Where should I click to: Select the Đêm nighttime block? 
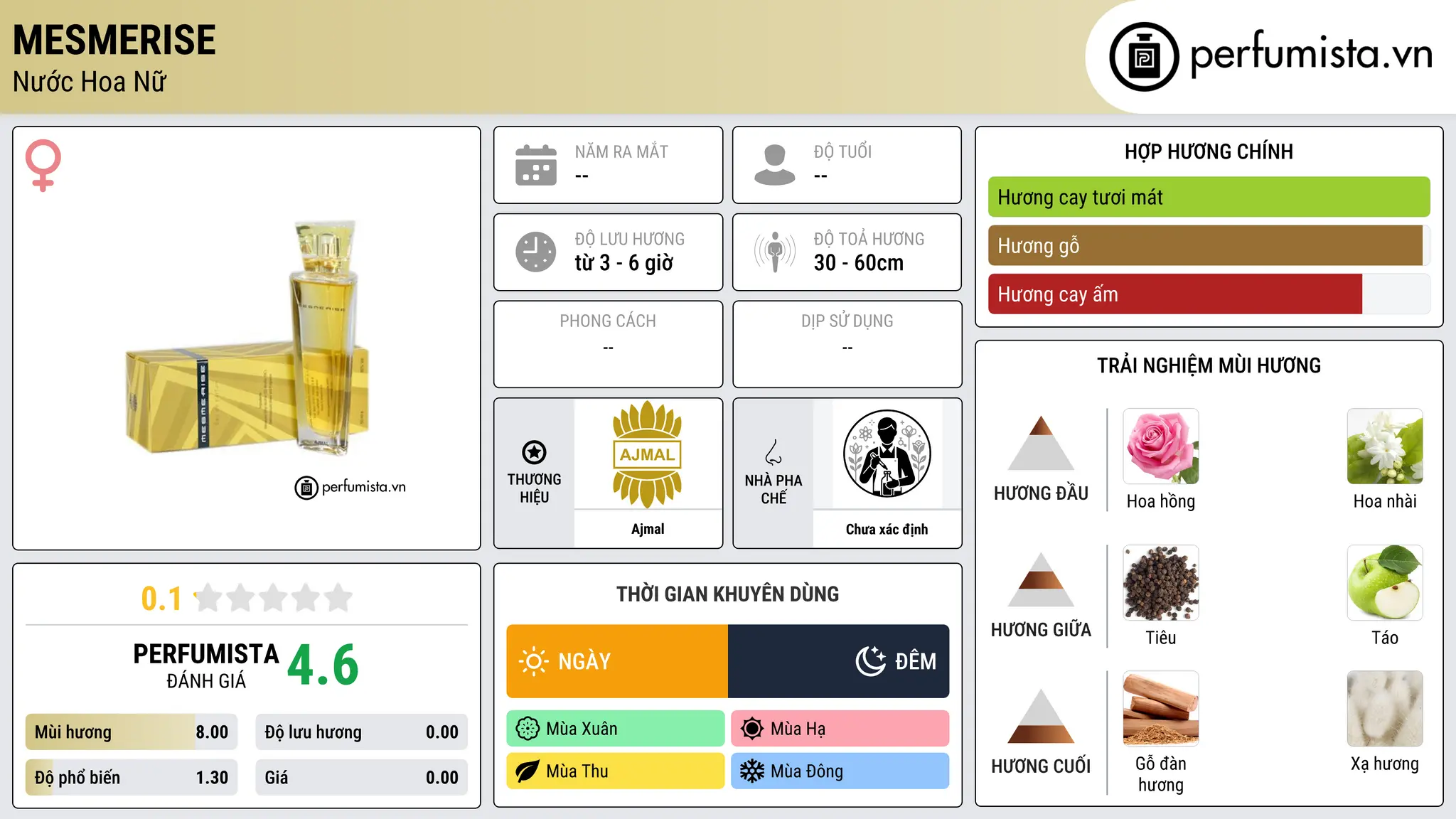(x=839, y=661)
